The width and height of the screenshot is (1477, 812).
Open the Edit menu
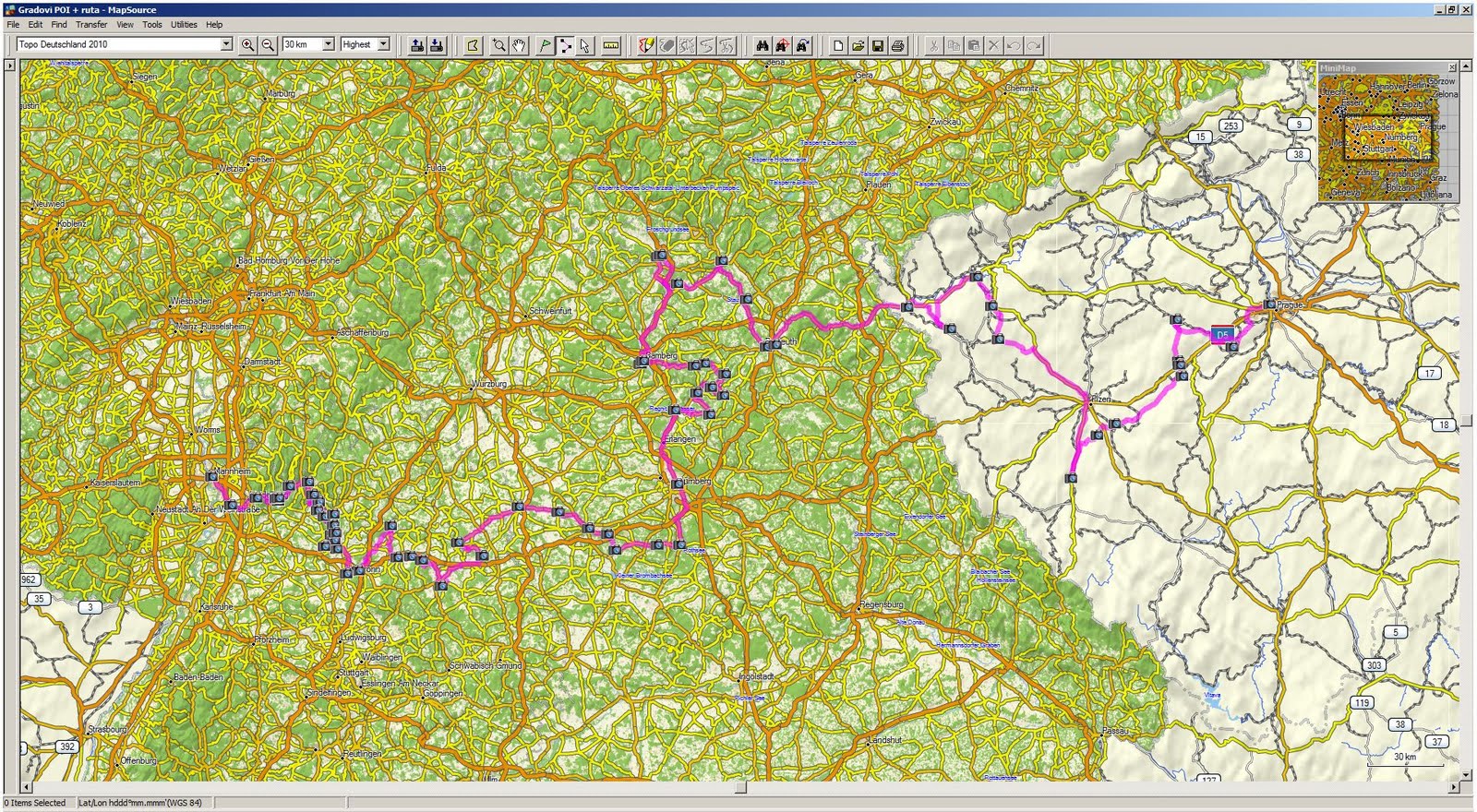click(35, 25)
